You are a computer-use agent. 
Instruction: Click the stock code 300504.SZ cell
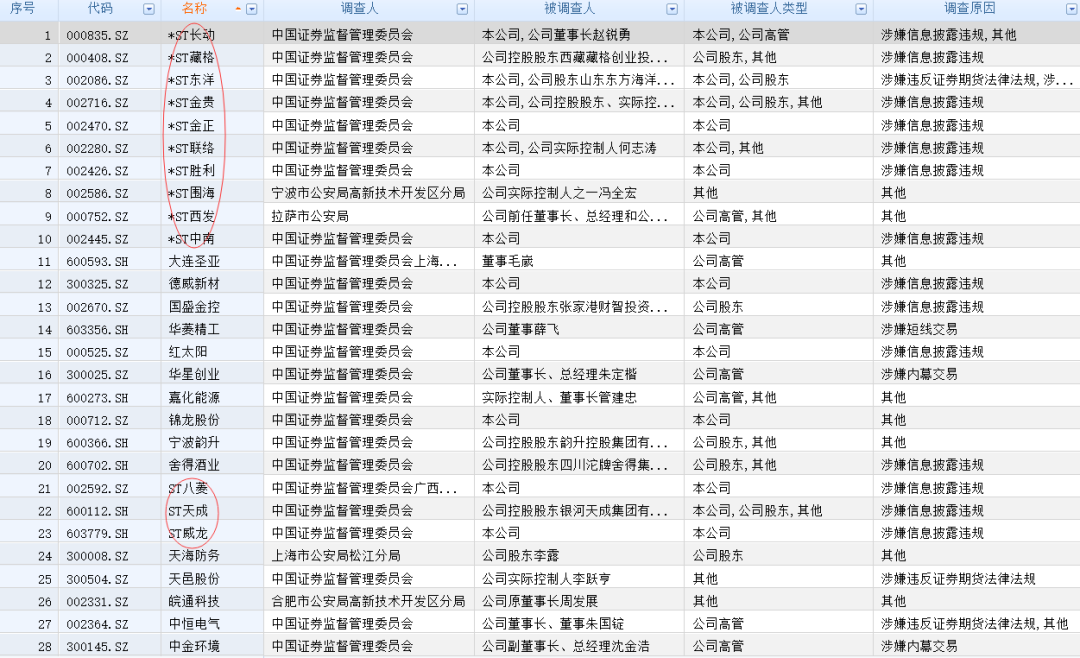tap(97, 579)
